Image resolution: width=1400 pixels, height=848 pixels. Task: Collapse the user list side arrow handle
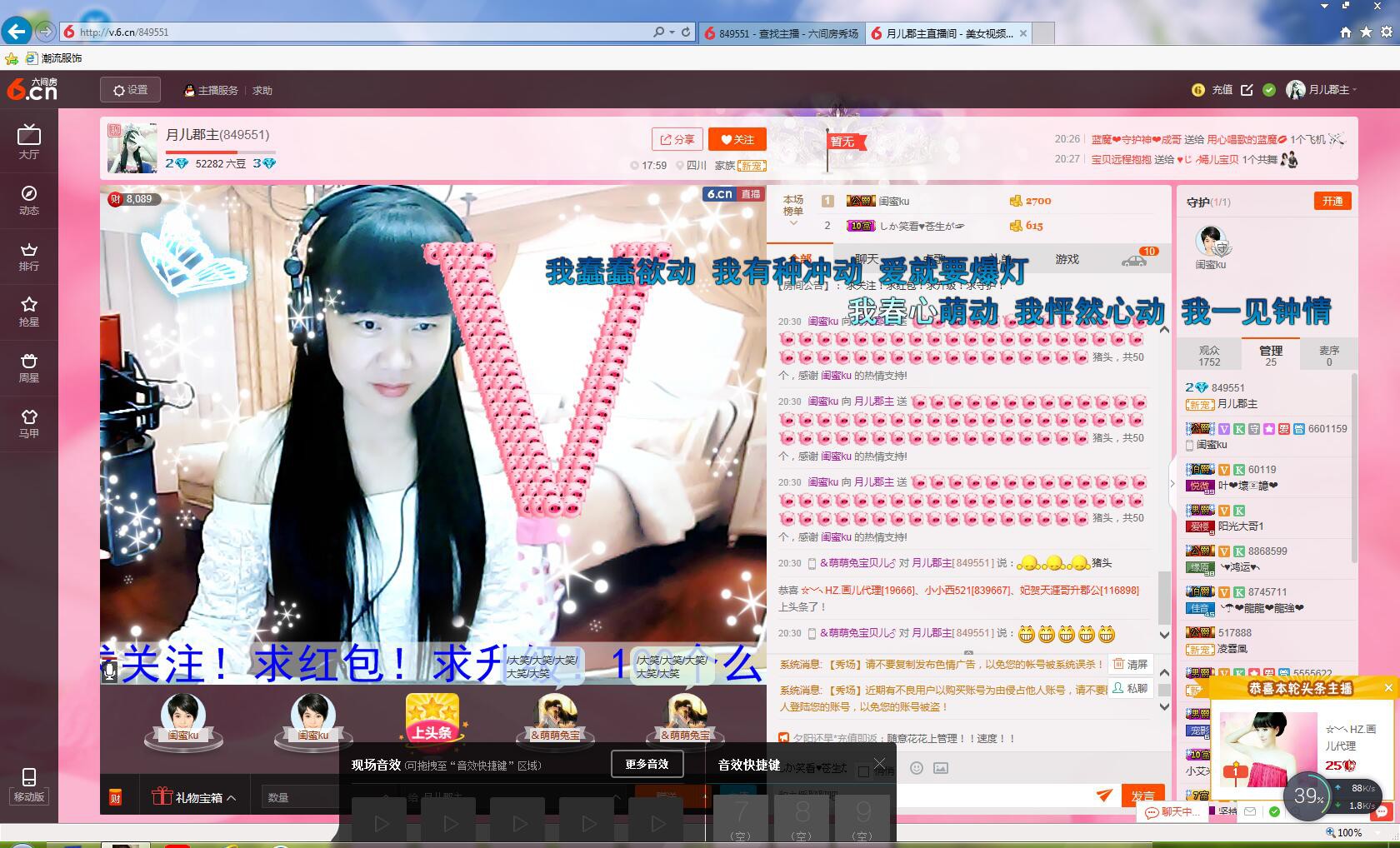1172,483
